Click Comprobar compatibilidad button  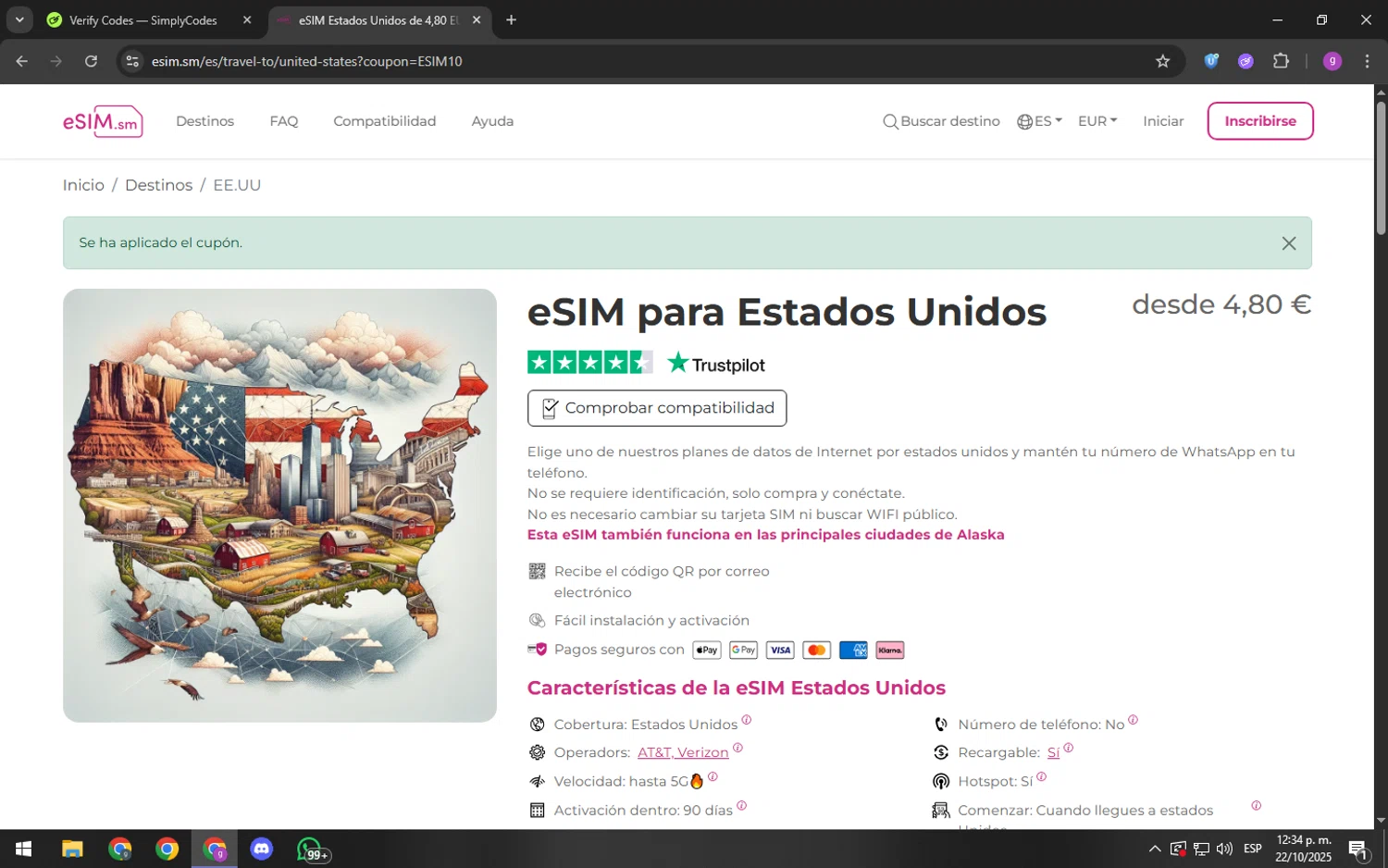657,408
